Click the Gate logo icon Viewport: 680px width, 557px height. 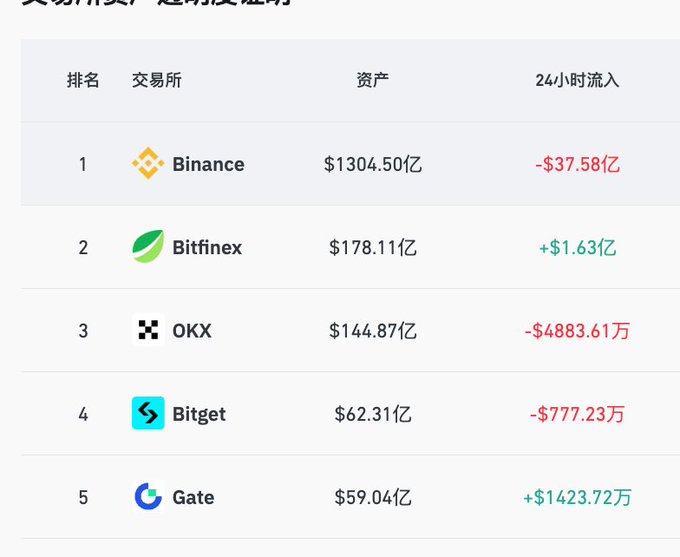coord(148,497)
